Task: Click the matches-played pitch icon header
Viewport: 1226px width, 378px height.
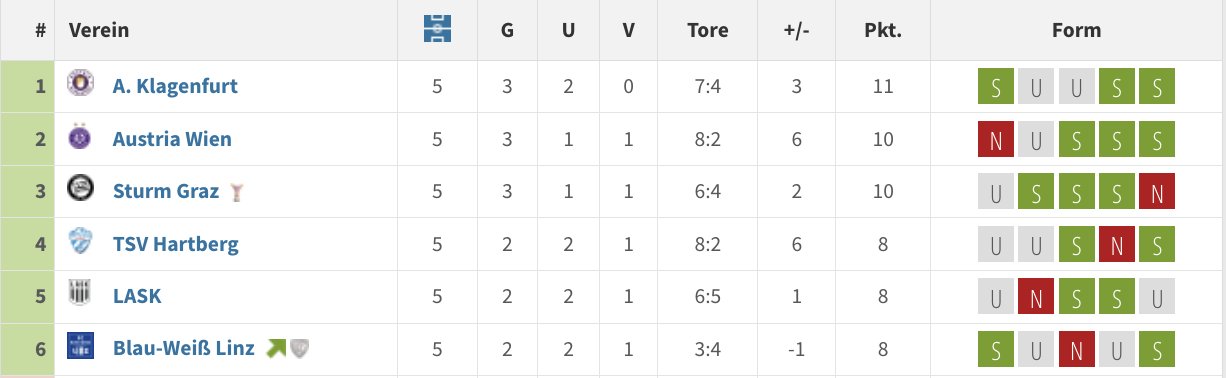Action: (437, 29)
